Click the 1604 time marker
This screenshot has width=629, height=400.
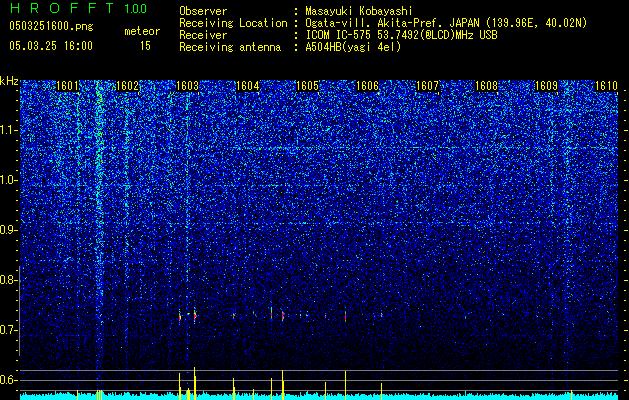click(248, 86)
